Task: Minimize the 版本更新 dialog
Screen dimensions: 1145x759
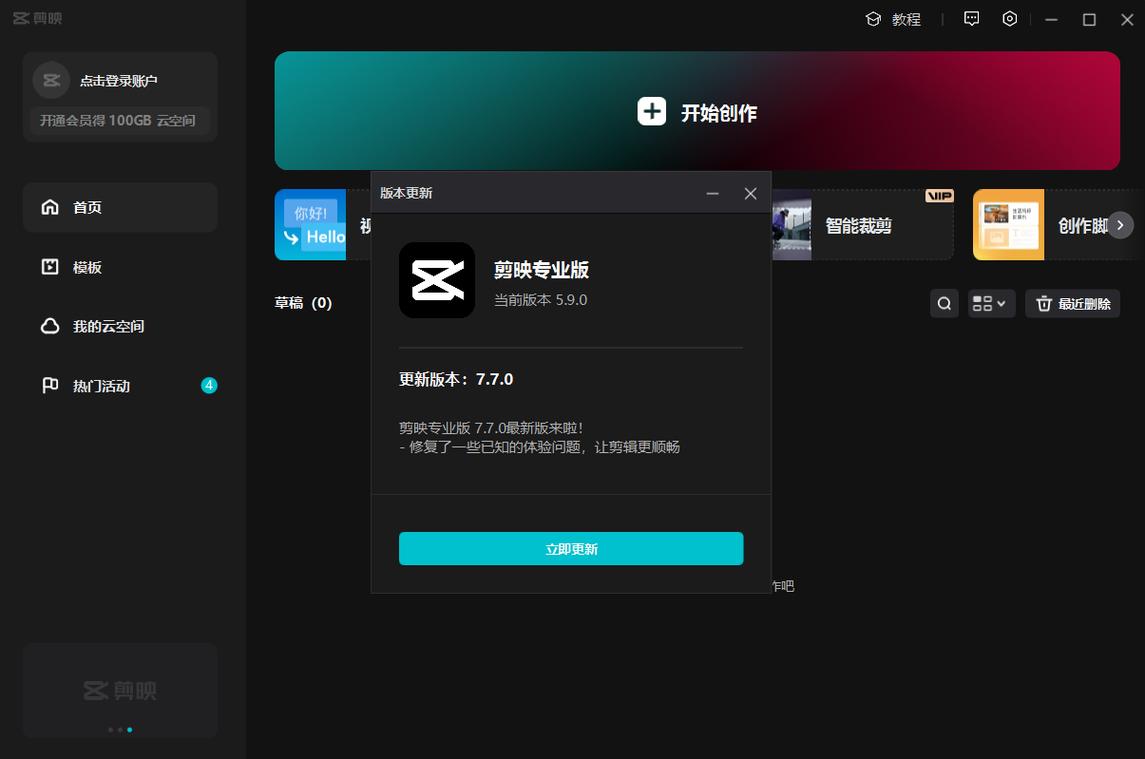Action: (713, 193)
